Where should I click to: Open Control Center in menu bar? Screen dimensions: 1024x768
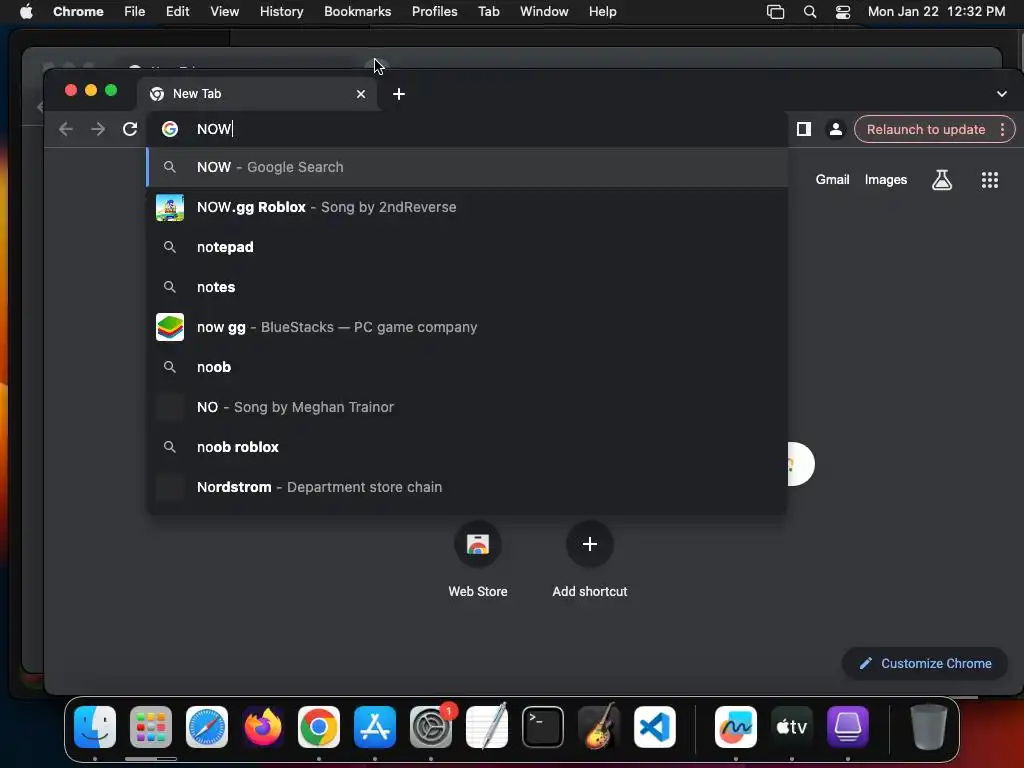tap(843, 11)
